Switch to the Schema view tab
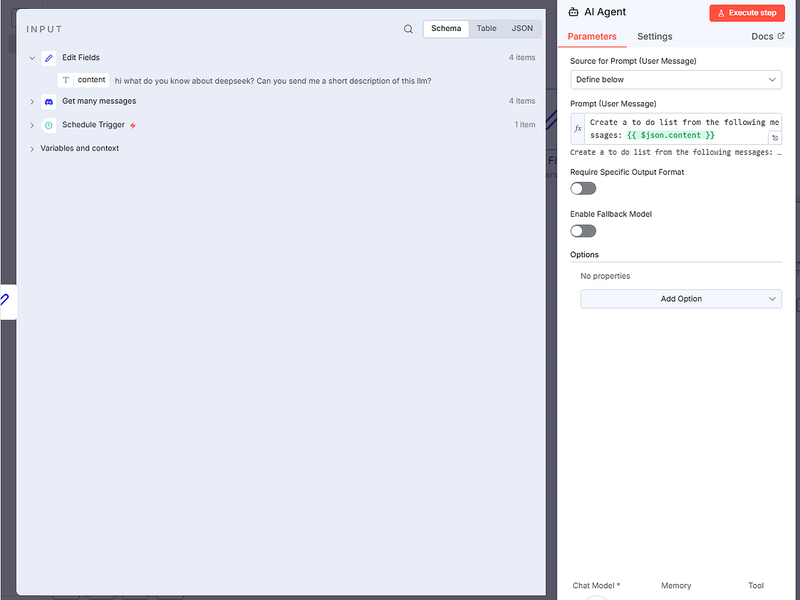 pos(446,29)
